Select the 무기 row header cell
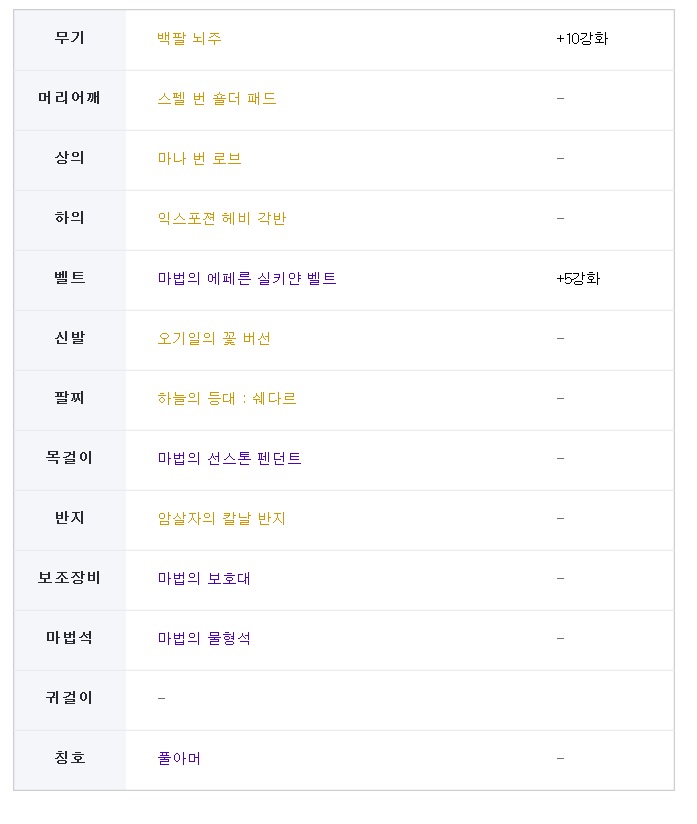The image size is (697, 824). (x=70, y=40)
